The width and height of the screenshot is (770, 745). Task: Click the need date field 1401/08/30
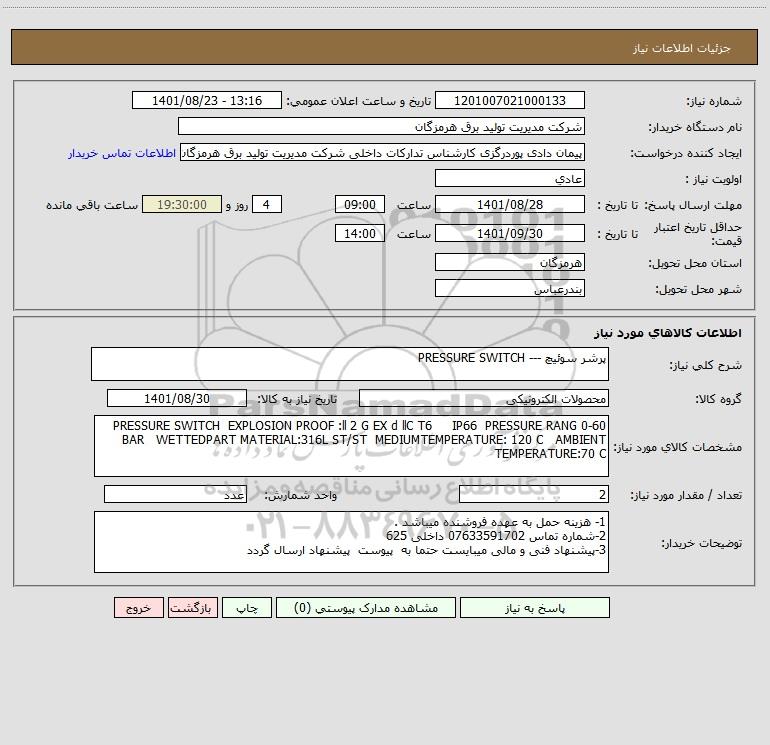pos(177,398)
